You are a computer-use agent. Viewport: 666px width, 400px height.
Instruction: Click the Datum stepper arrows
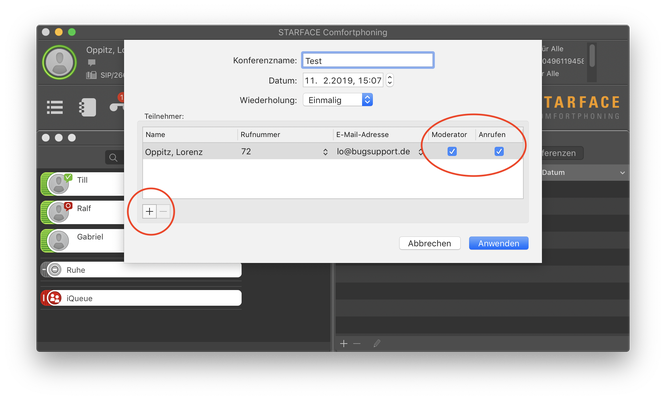tap(389, 80)
